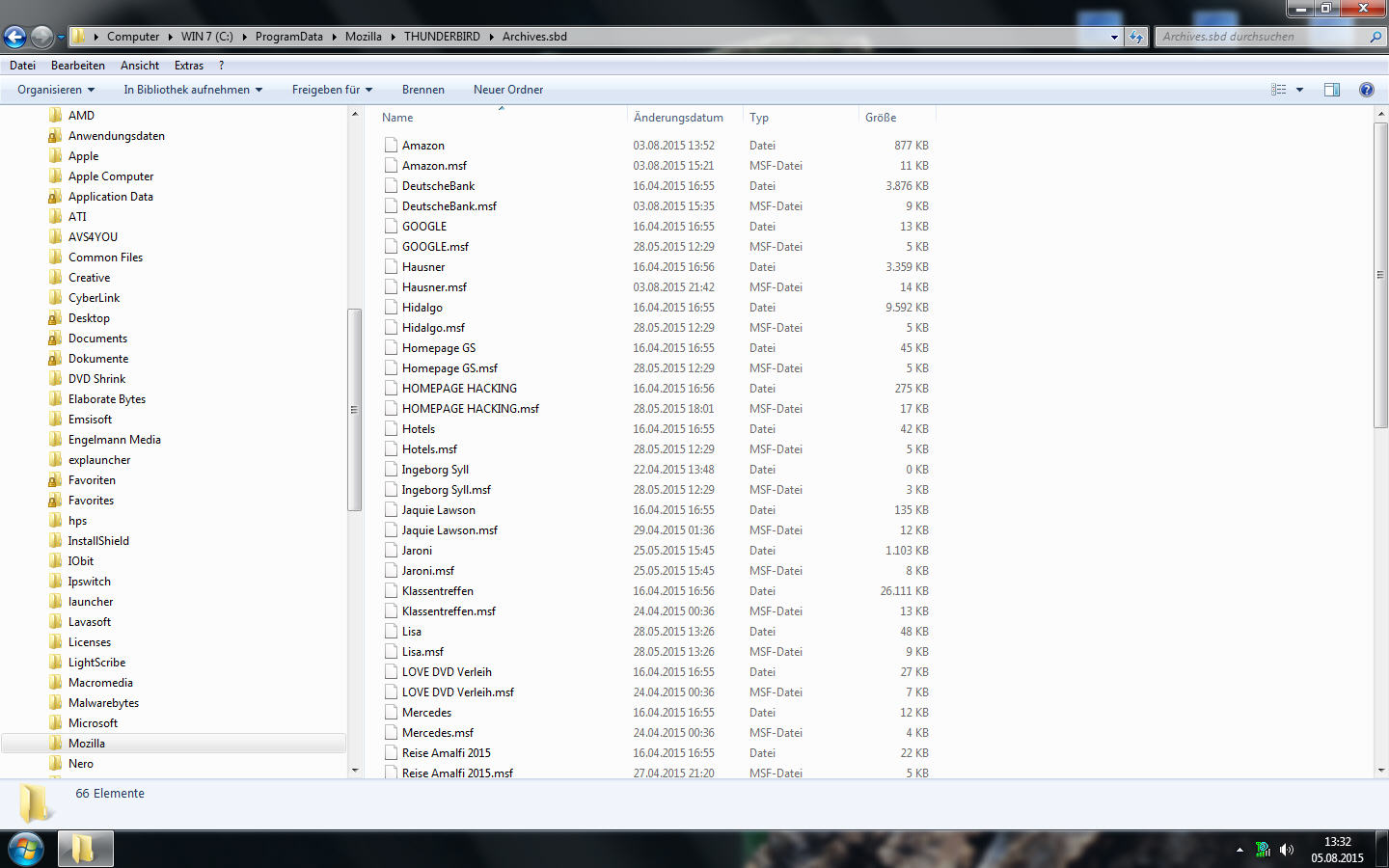Navigate to ProgramData in breadcrumb
This screenshot has width=1389, height=868.
click(x=289, y=37)
